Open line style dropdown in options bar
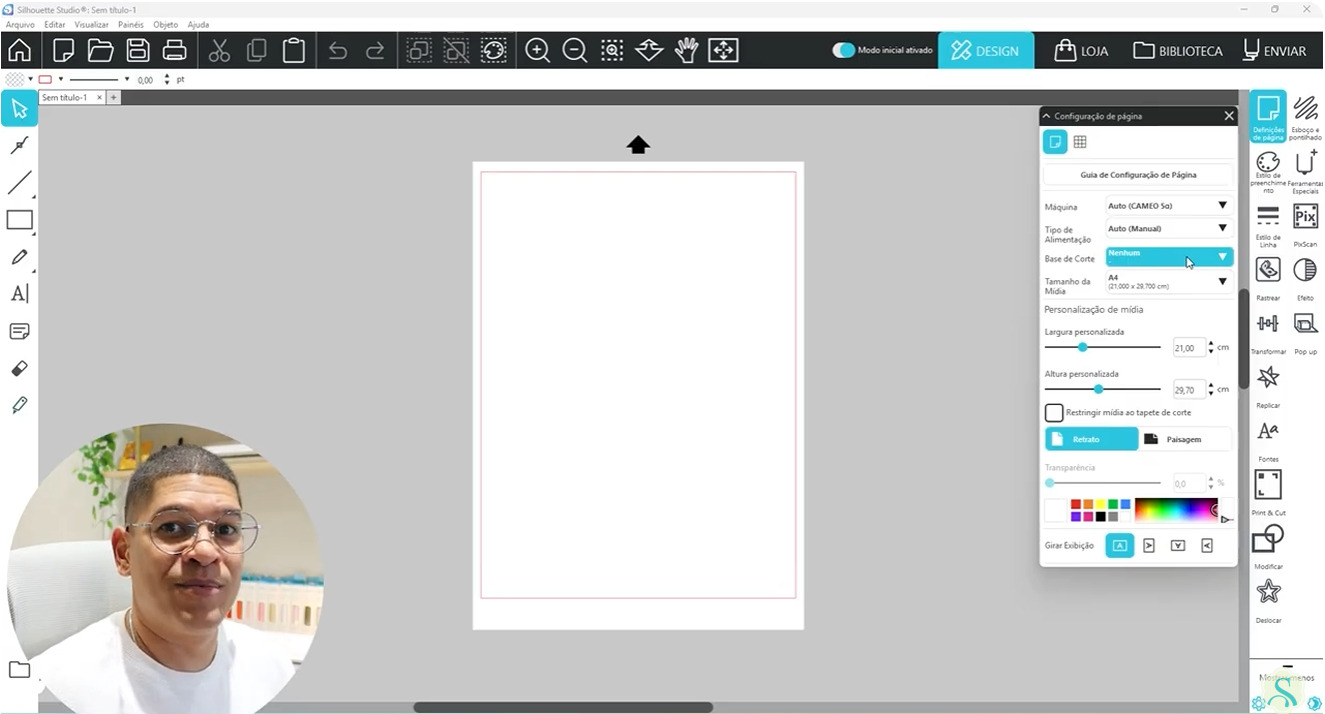The image size is (1325, 714). click(x=127, y=79)
